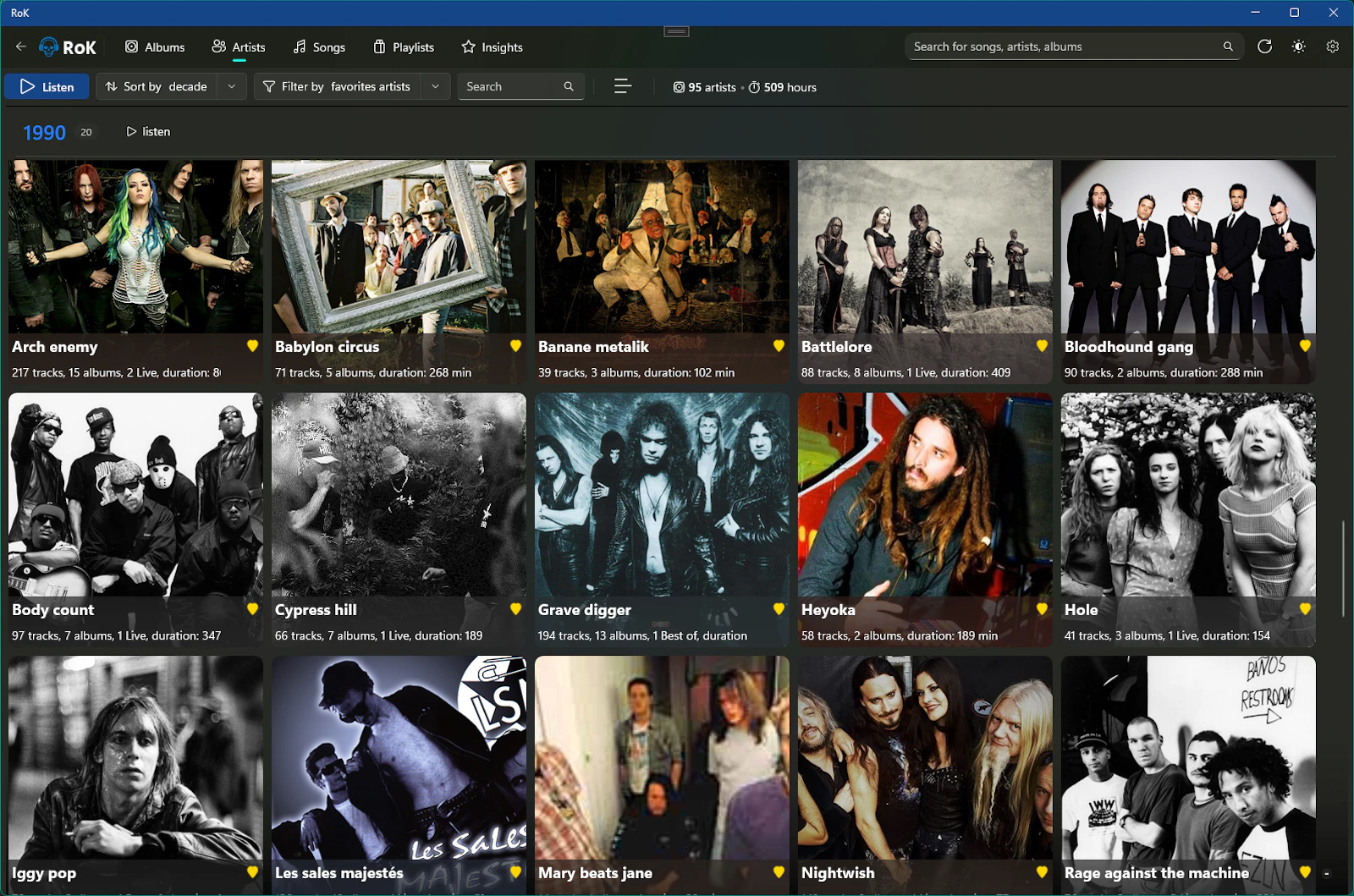
Task: Open Iggy pop artist card
Action: (x=135, y=776)
